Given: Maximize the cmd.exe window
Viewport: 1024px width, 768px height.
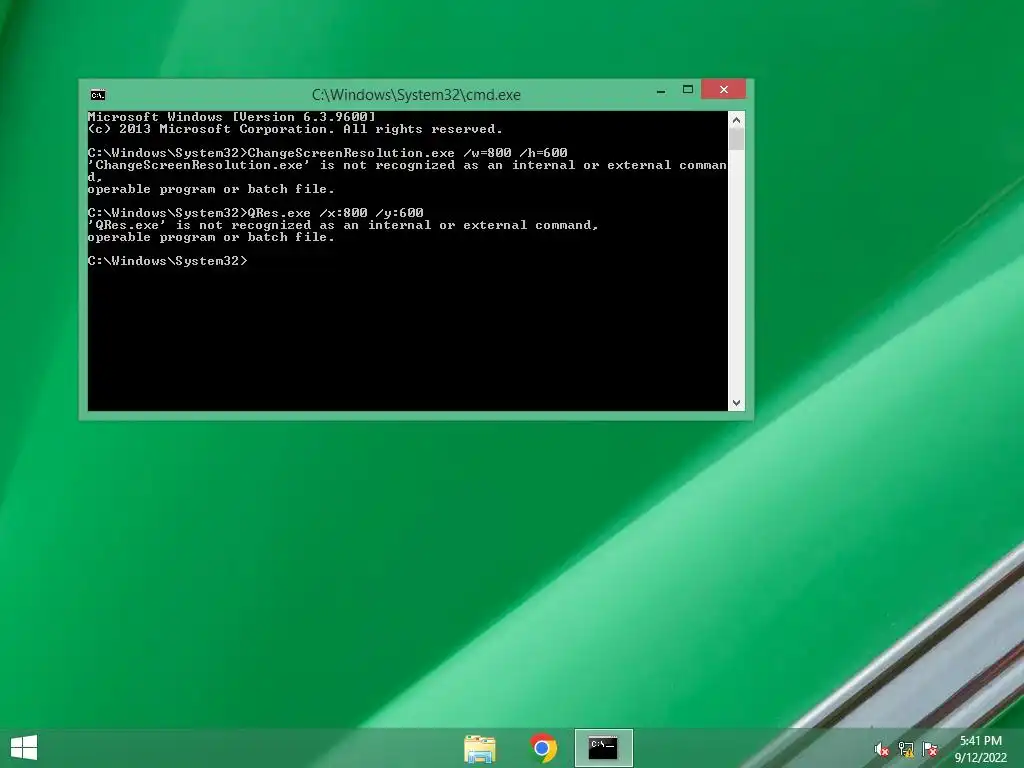Looking at the screenshot, I should click(x=688, y=89).
